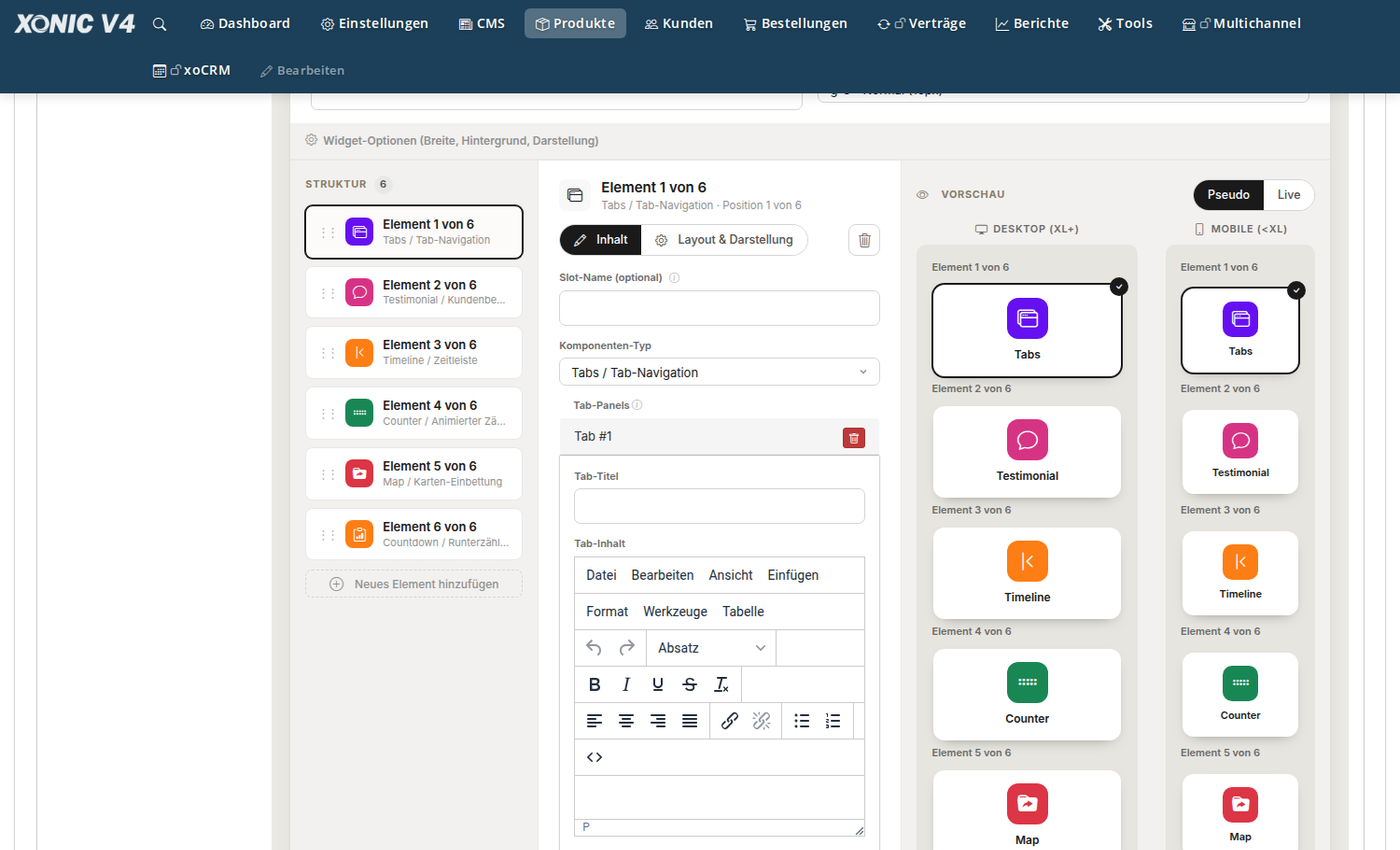Select the desktop Testimonial preview card
This screenshot has height=850, width=1400.
tap(1027, 452)
